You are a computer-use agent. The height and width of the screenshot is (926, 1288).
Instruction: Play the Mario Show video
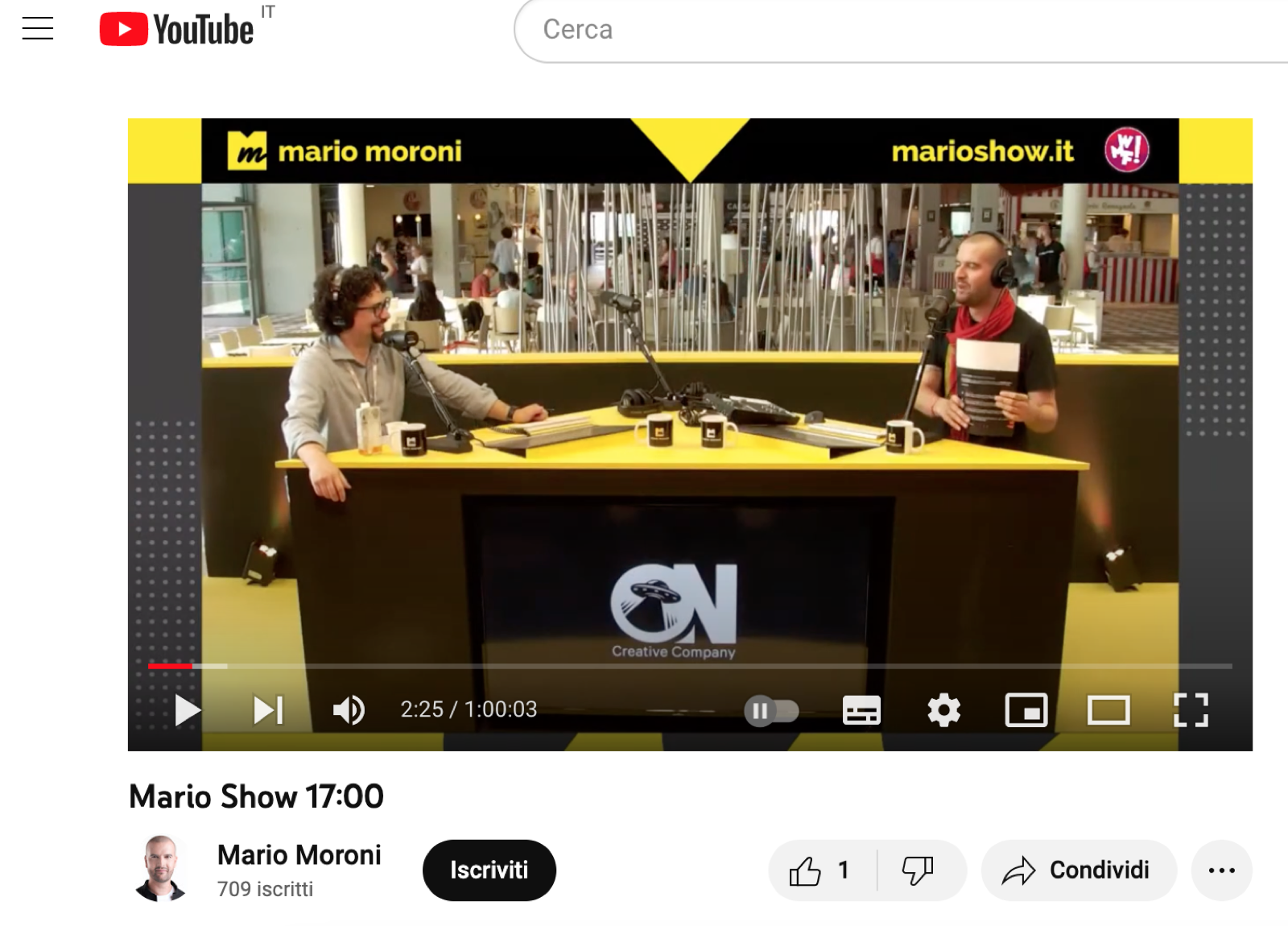click(187, 710)
